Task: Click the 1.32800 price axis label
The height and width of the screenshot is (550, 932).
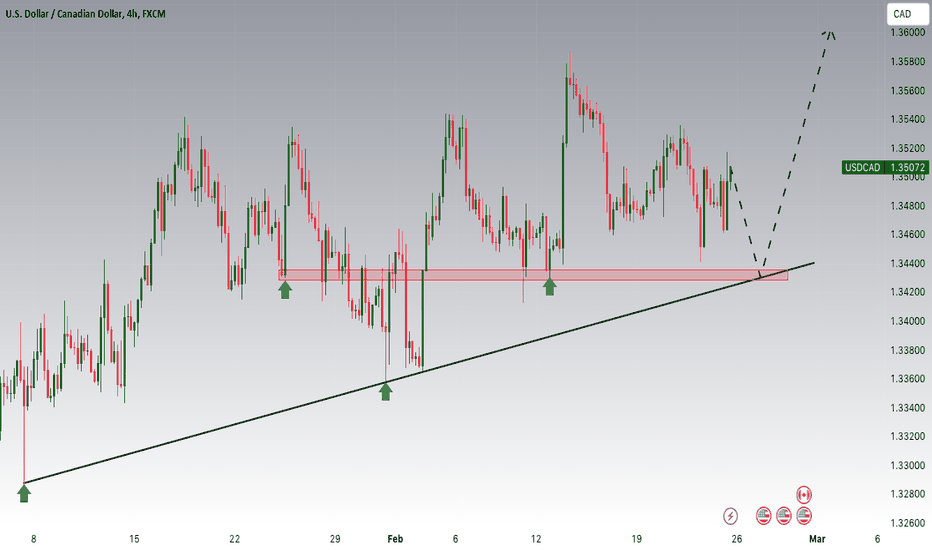Action: tap(908, 494)
